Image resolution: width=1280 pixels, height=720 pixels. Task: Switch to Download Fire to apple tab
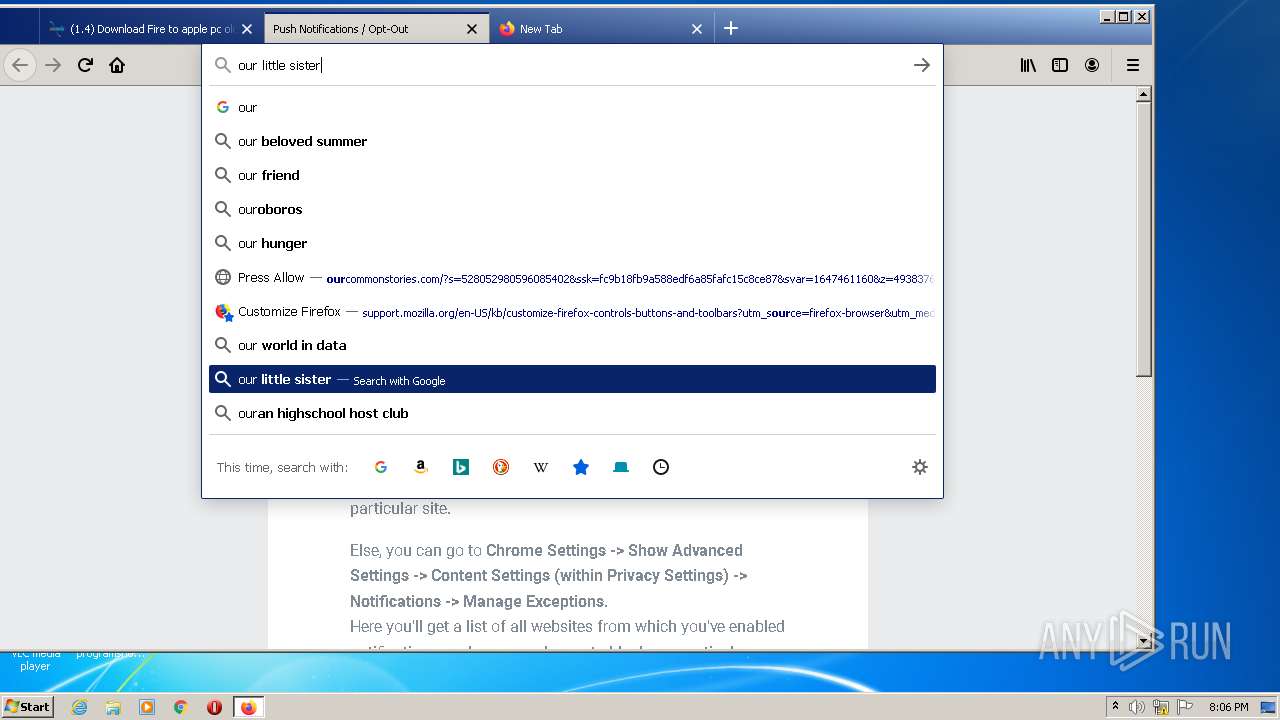point(152,29)
